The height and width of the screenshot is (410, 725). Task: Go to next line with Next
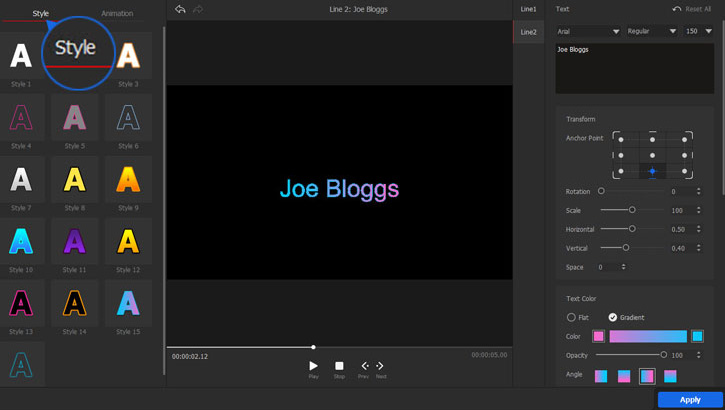[x=380, y=367]
